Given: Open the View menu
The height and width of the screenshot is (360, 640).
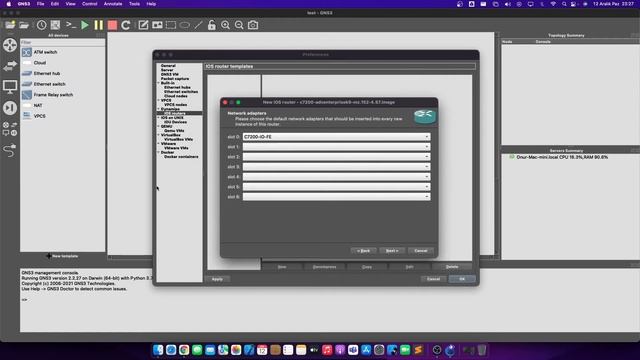Looking at the screenshot, I should tap(71, 4).
